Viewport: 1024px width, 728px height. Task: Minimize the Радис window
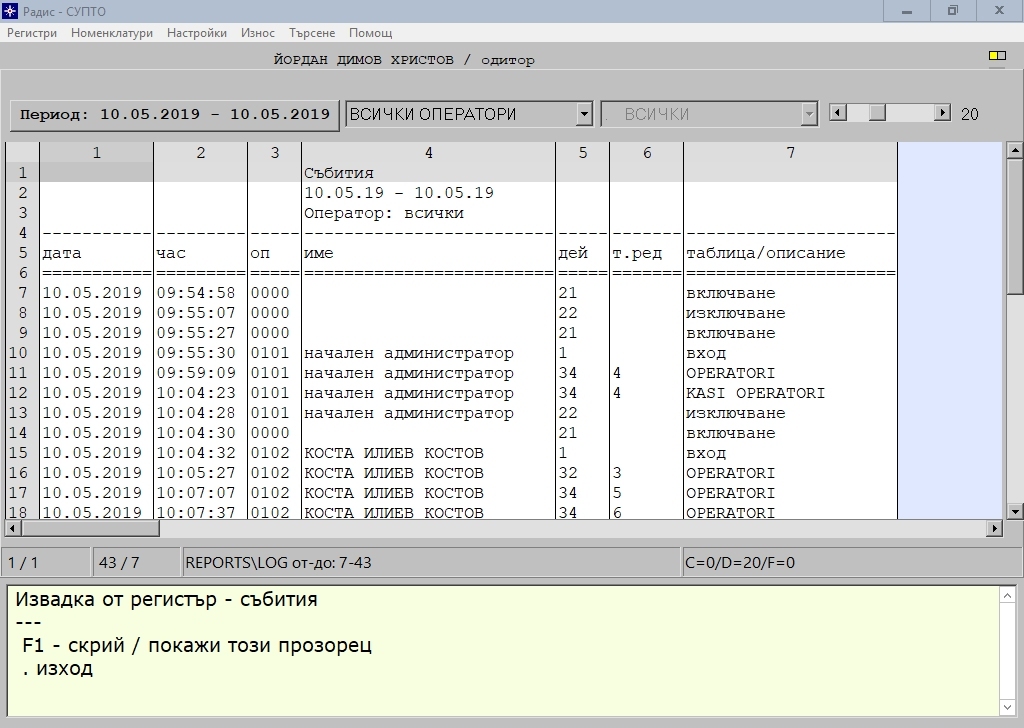tap(906, 10)
